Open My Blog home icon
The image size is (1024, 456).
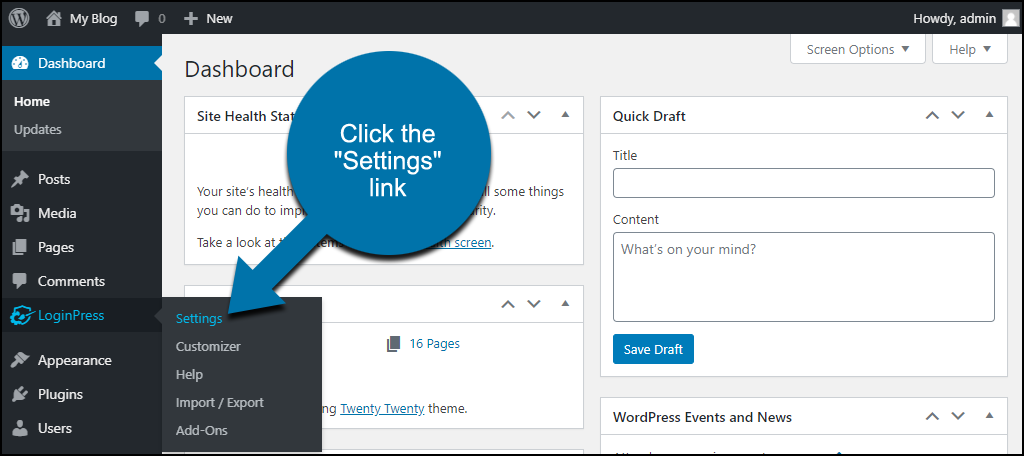click(54, 19)
